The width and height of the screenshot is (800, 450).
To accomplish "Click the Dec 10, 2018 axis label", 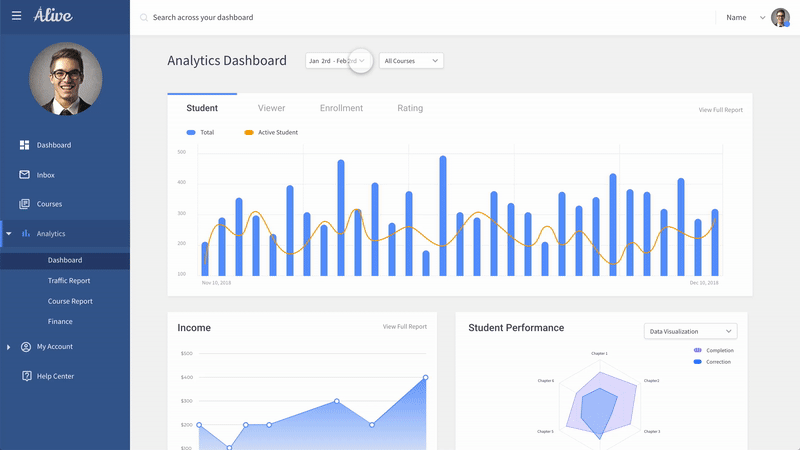I will coord(704,283).
